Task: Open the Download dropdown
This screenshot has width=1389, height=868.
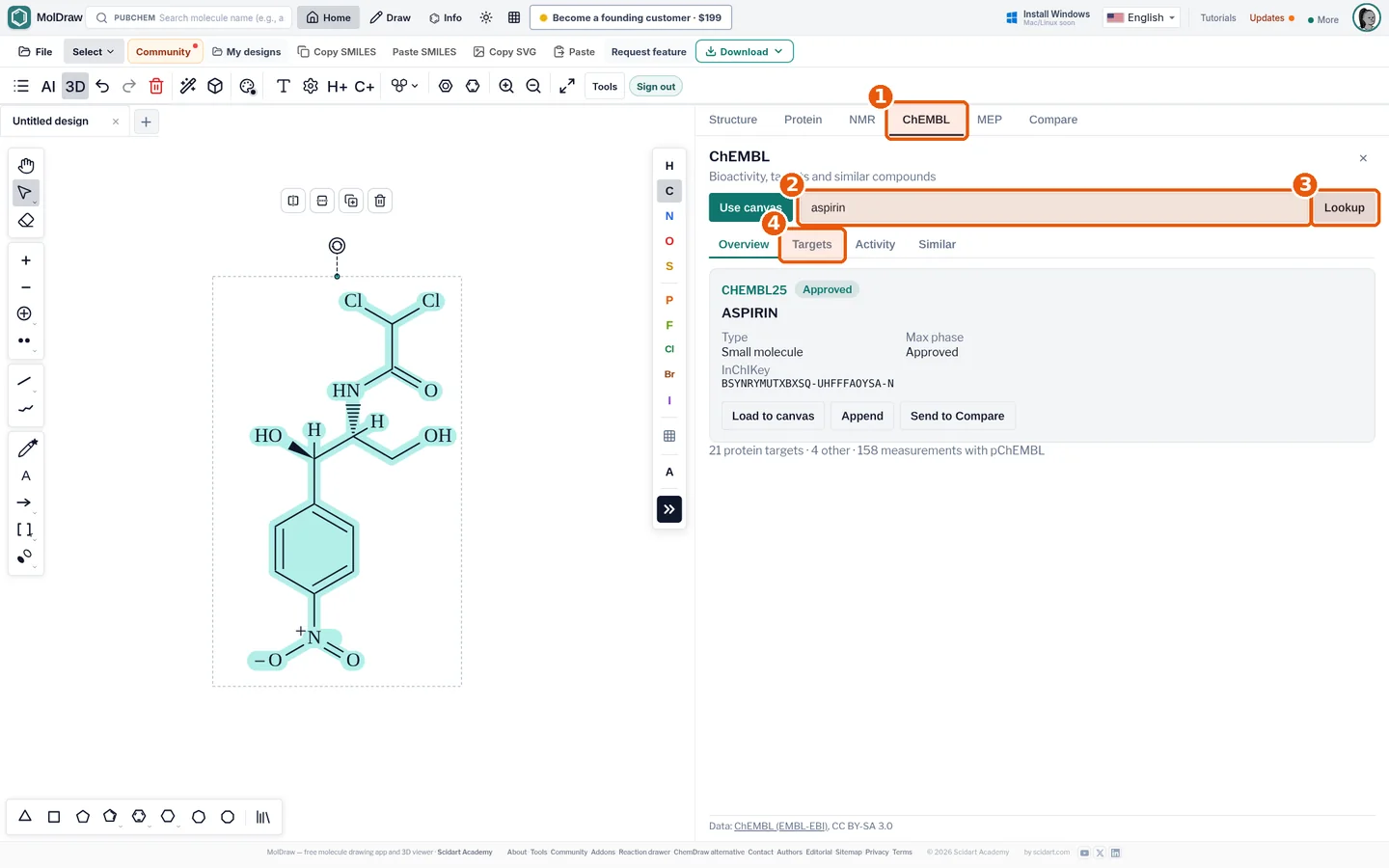Action: tap(745, 52)
